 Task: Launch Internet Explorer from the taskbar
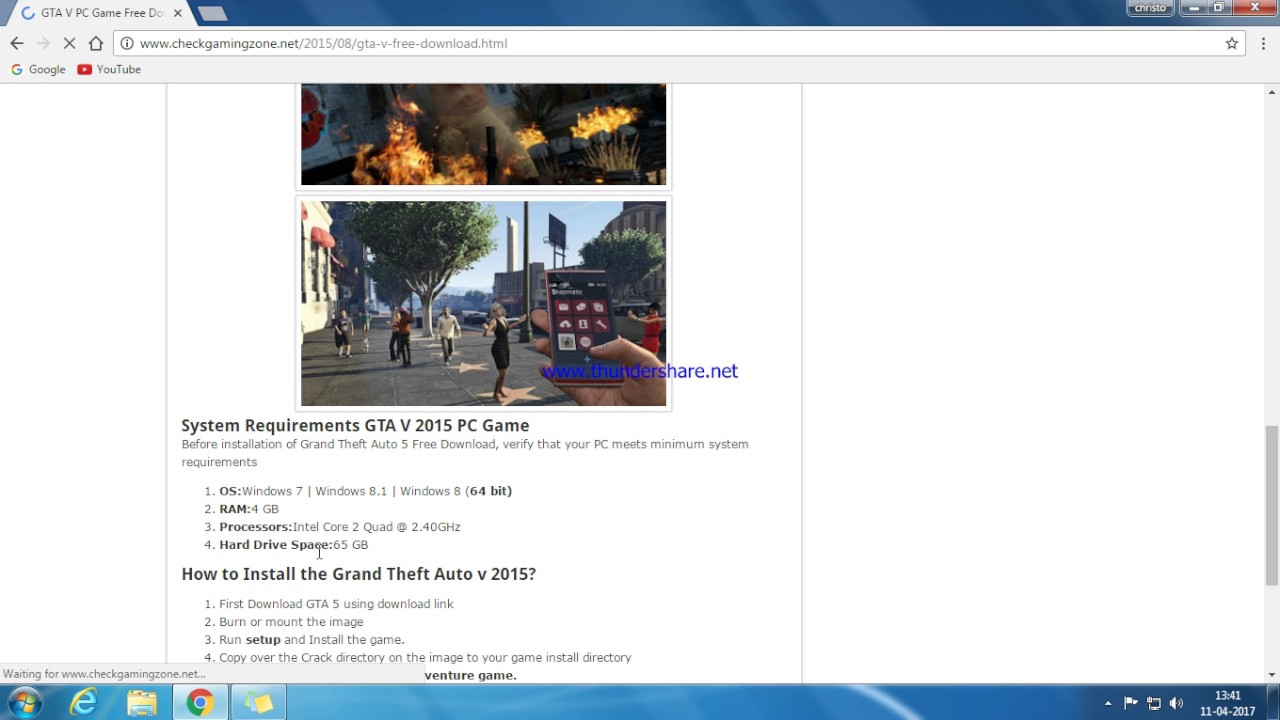[x=83, y=703]
